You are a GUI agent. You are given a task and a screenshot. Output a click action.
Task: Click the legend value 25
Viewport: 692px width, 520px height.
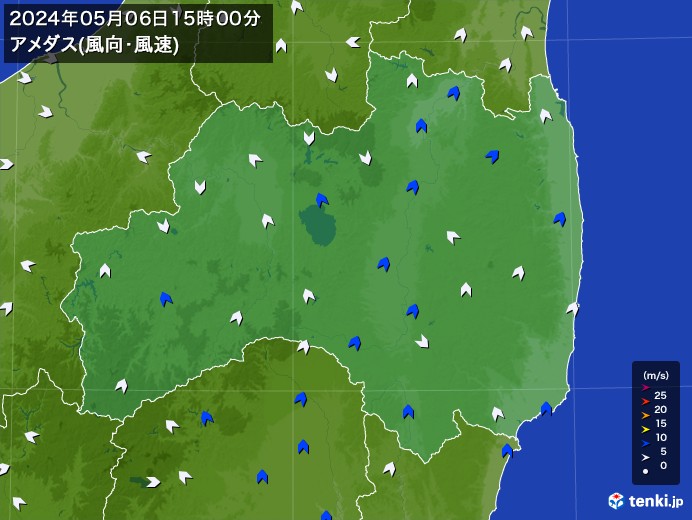pos(661,396)
